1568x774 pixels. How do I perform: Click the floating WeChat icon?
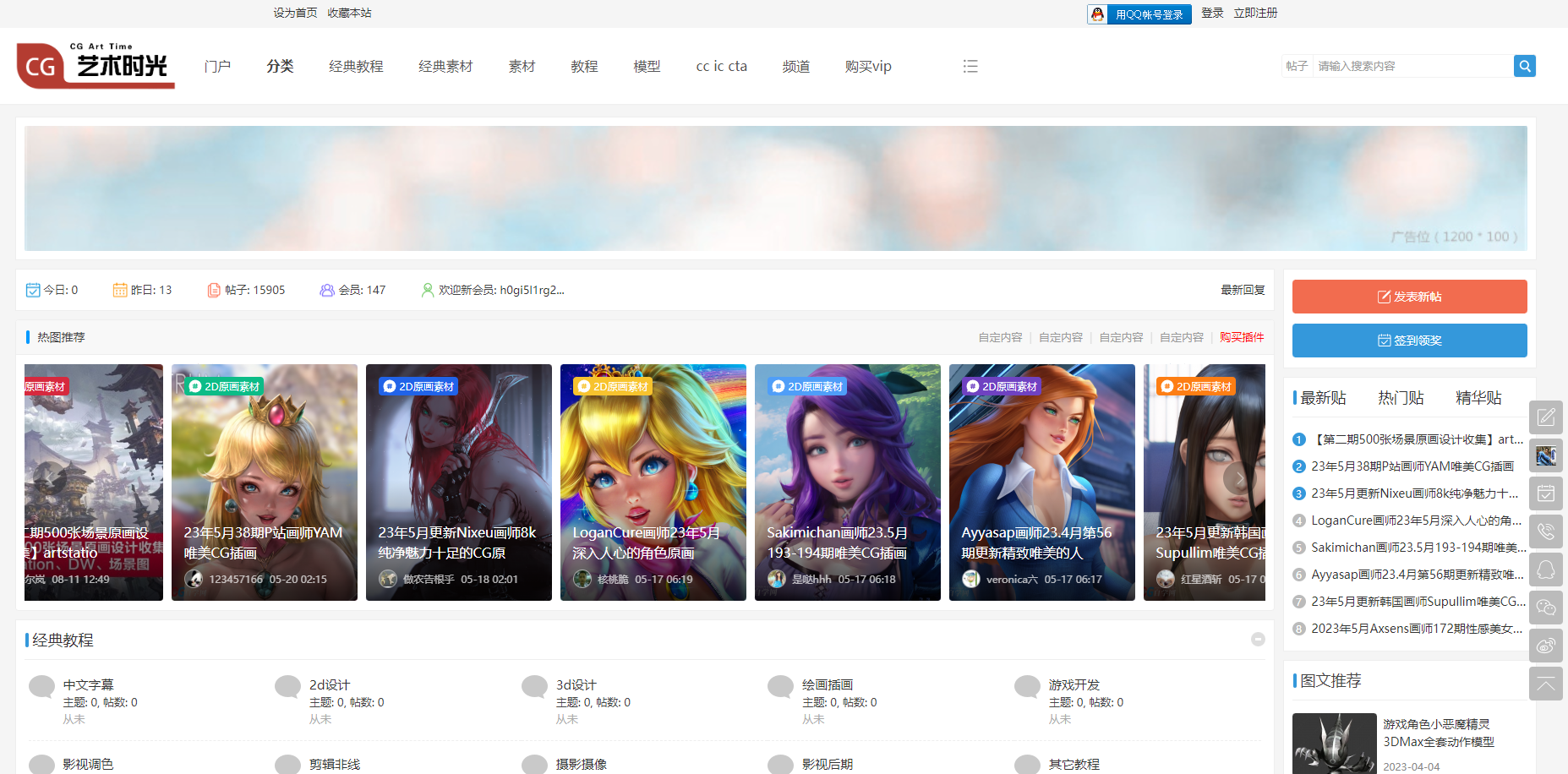tap(1545, 608)
